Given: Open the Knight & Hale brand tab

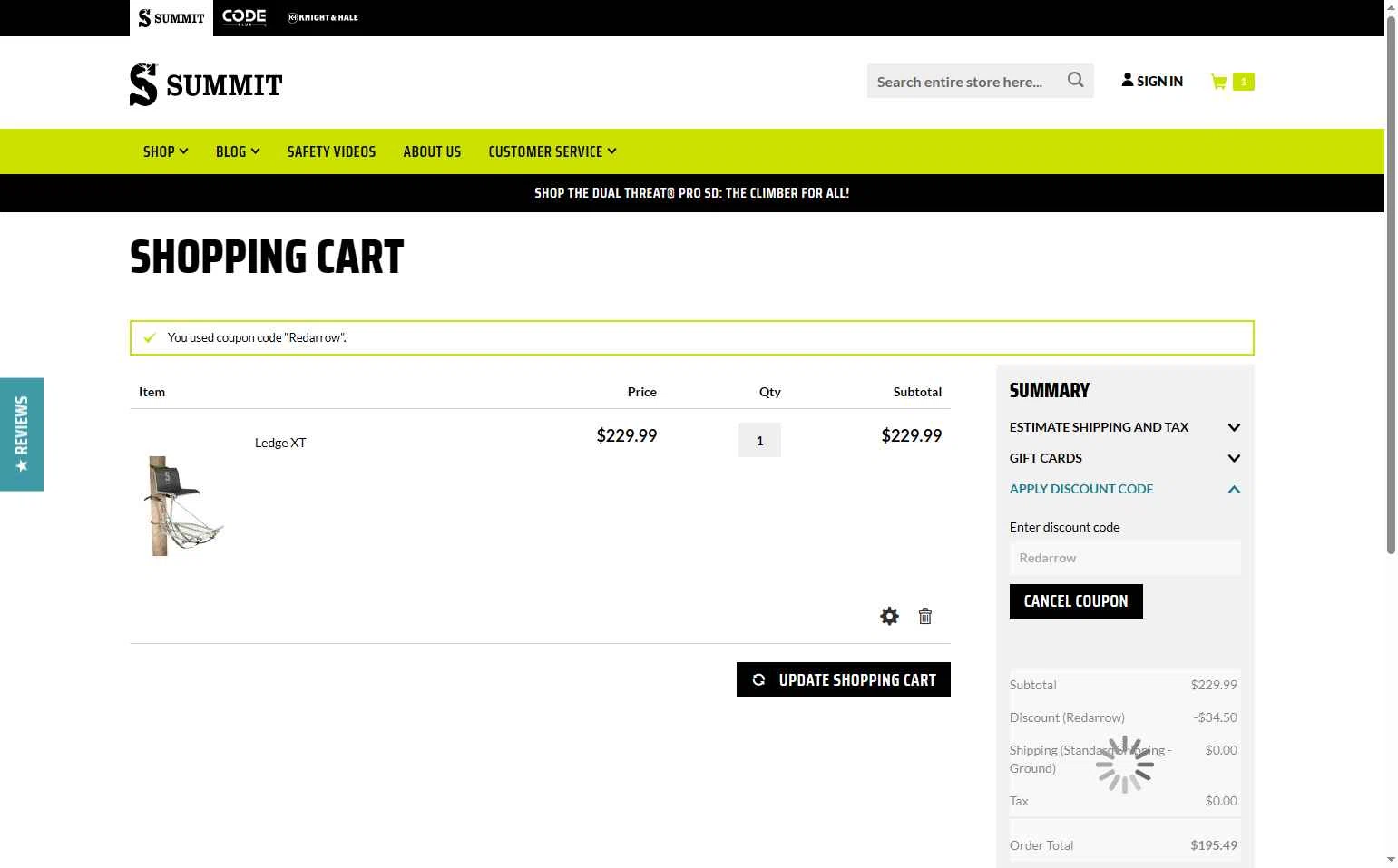Looking at the screenshot, I should point(323,17).
